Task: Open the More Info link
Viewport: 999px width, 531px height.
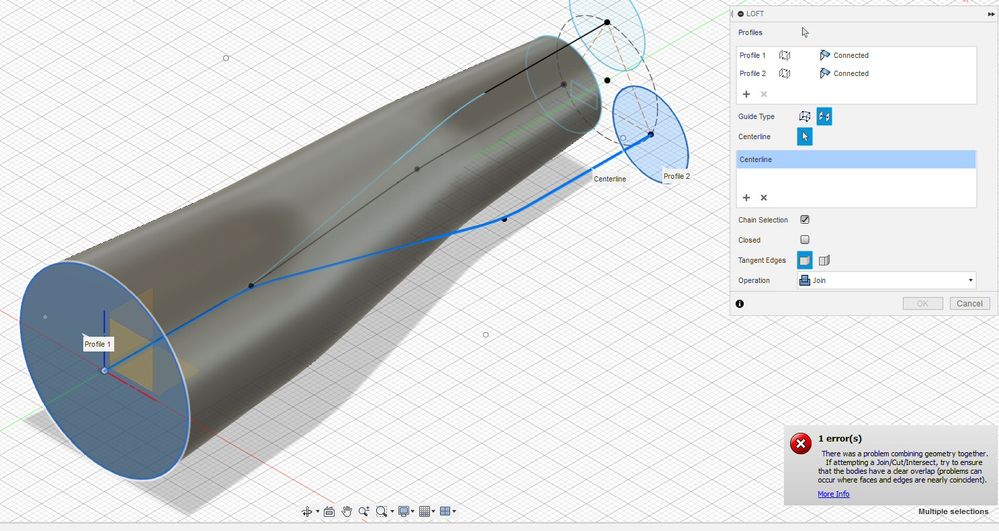Action: pyautogui.click(x=833, y=494)
